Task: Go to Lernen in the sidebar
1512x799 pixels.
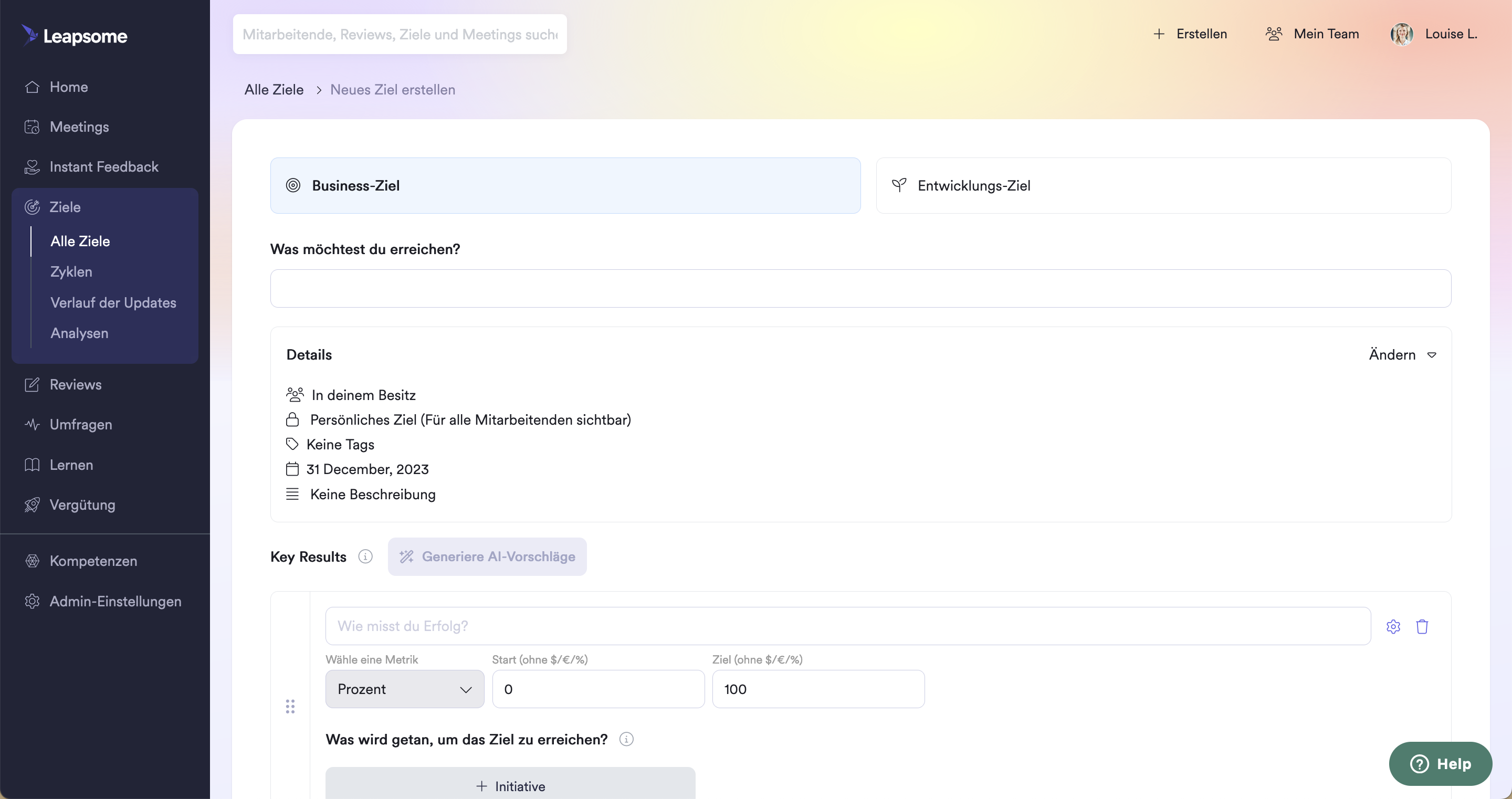Action: (71, 465)
